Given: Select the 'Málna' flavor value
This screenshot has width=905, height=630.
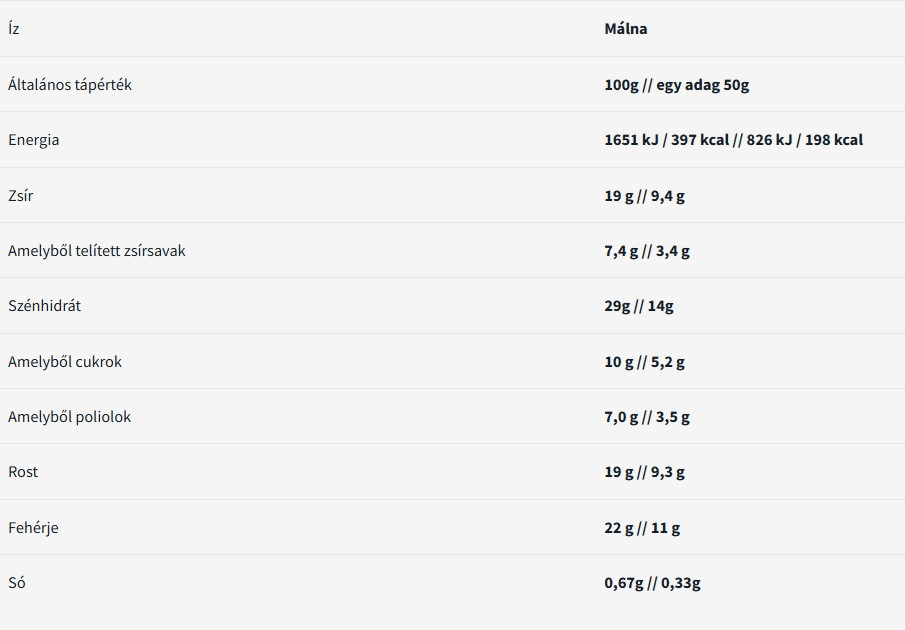Looking at the screenshot, I should [x=625, y=29].
